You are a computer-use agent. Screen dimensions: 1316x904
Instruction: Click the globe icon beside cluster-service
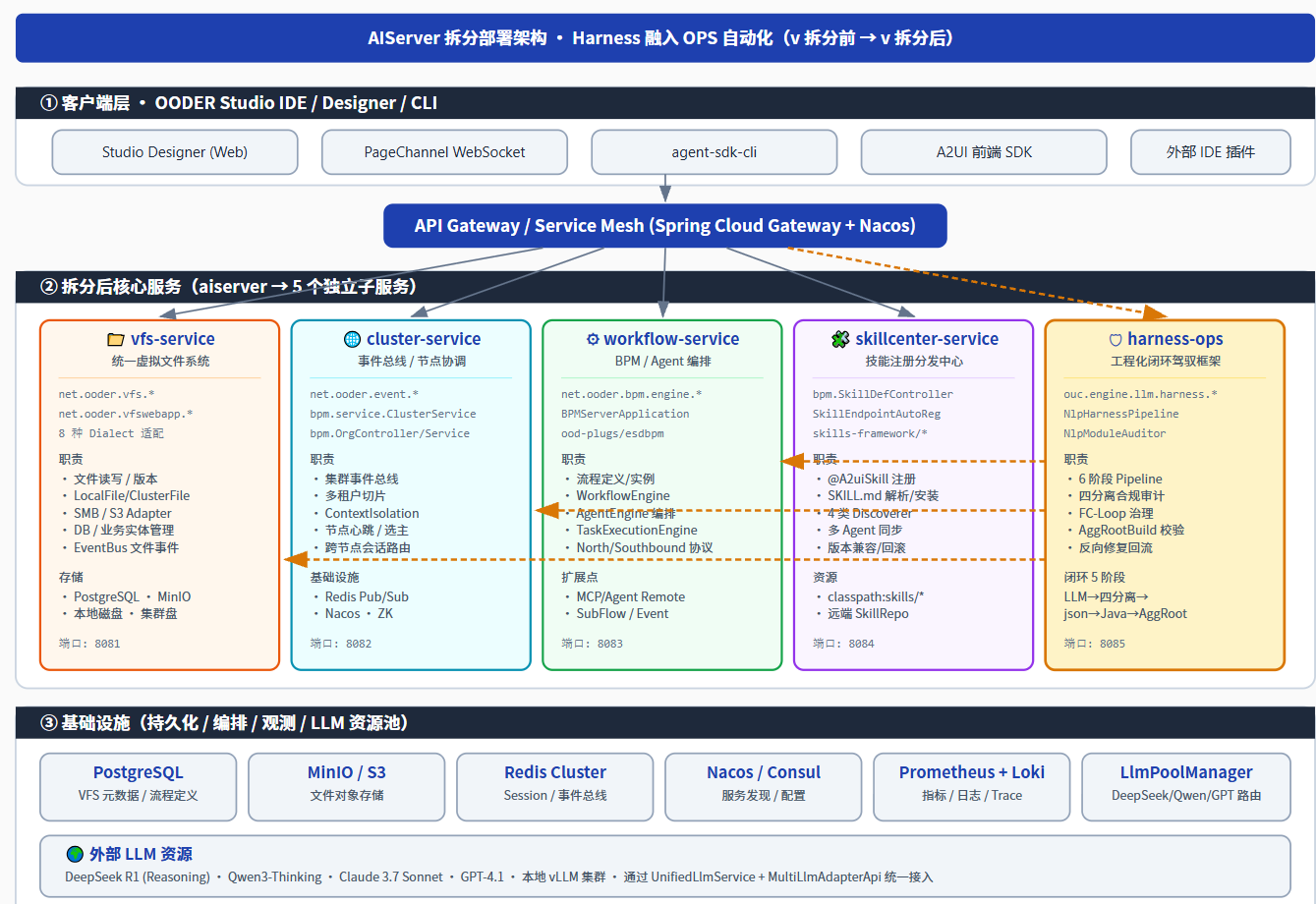point(352,339)
